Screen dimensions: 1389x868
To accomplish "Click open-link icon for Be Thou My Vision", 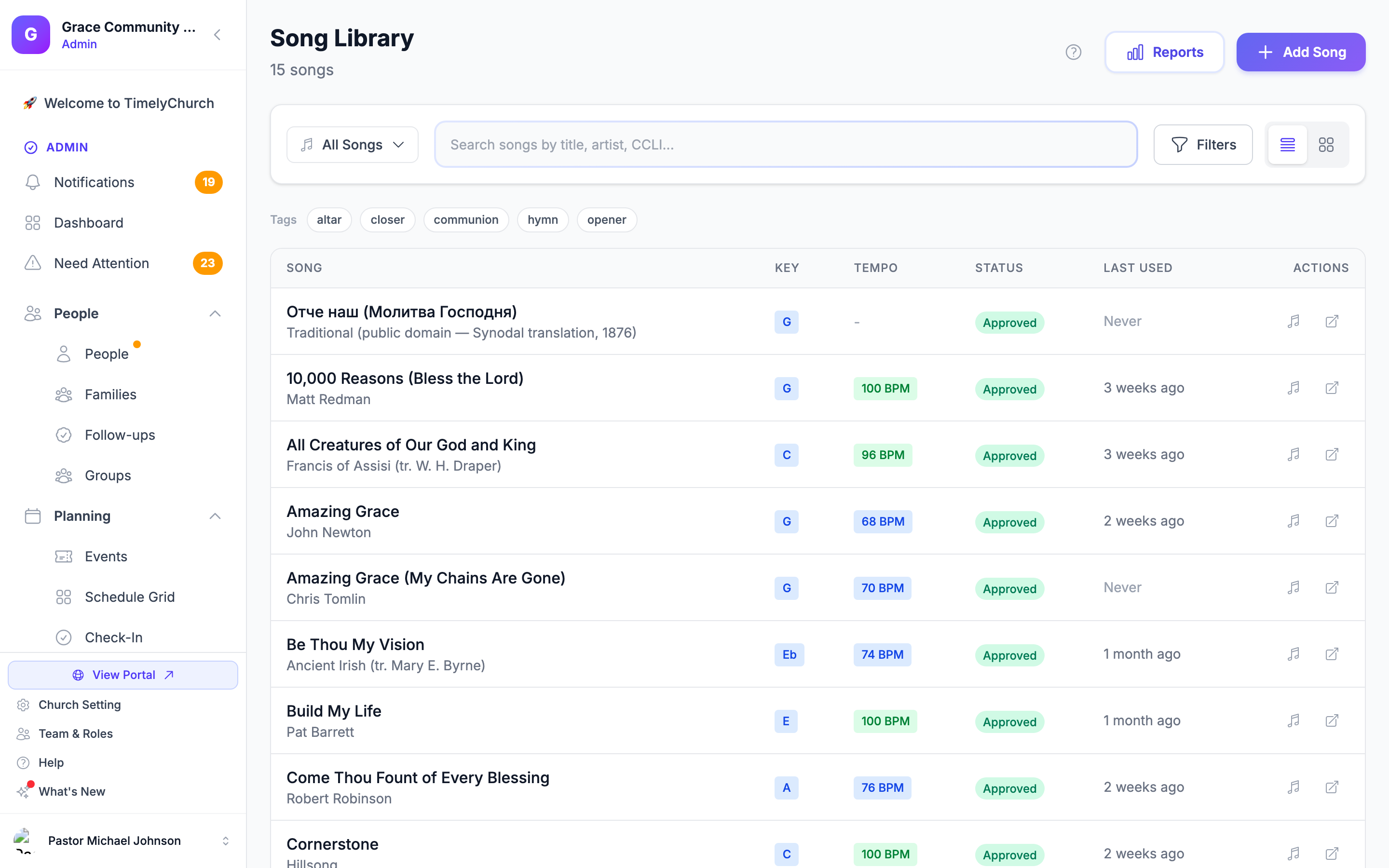I will pos(1332,654).
